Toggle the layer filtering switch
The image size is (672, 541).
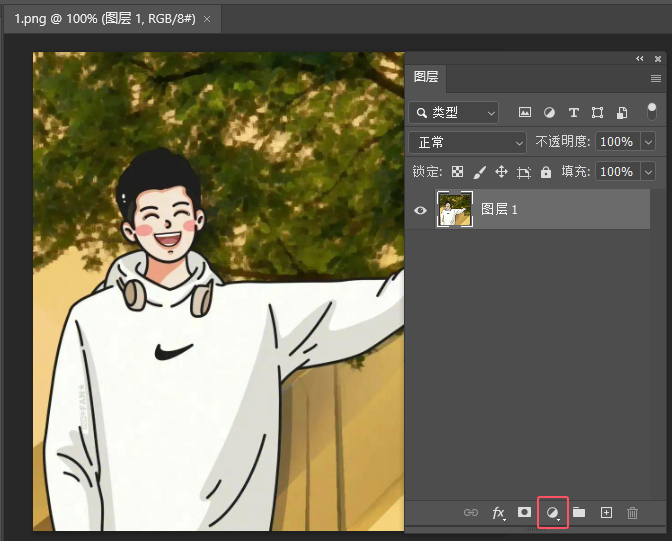[x=652, y=112]
